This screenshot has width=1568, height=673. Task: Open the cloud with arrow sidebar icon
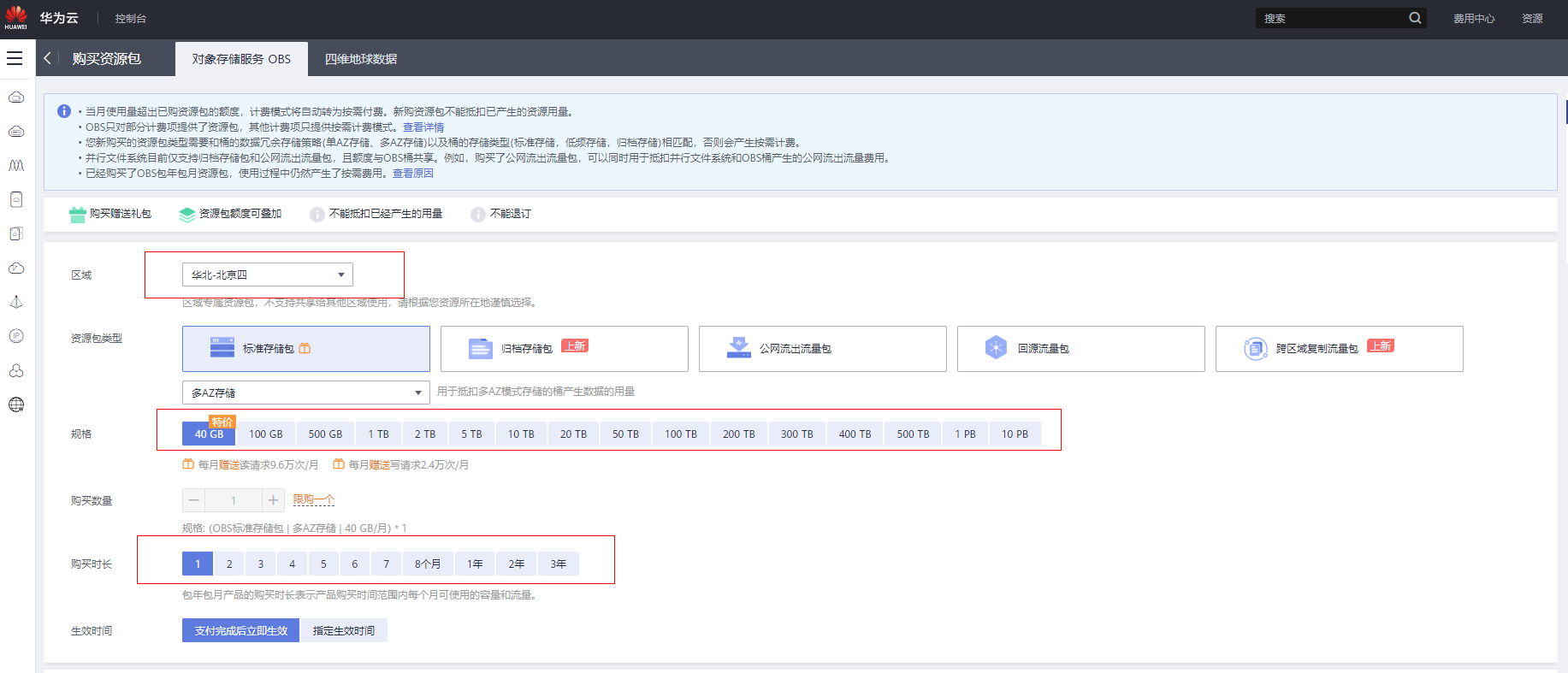coord(16,268)
